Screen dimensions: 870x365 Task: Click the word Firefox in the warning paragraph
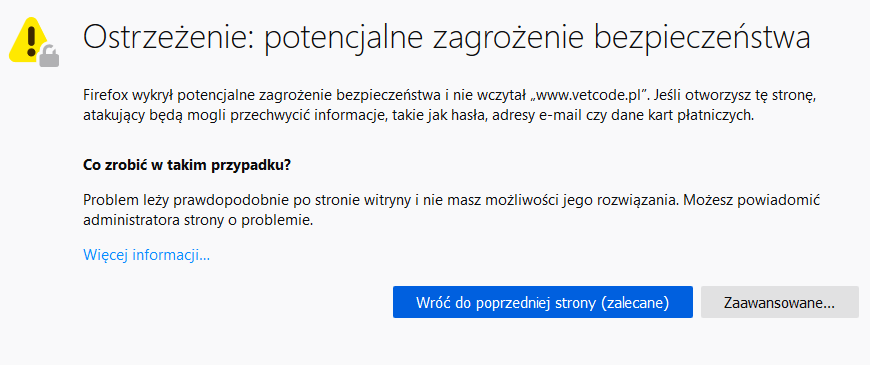[106, 95]
